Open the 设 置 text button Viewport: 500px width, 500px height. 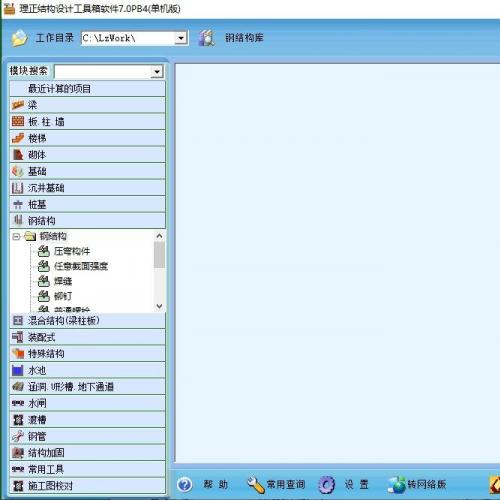pyautogui.click(x=357, y=484)
